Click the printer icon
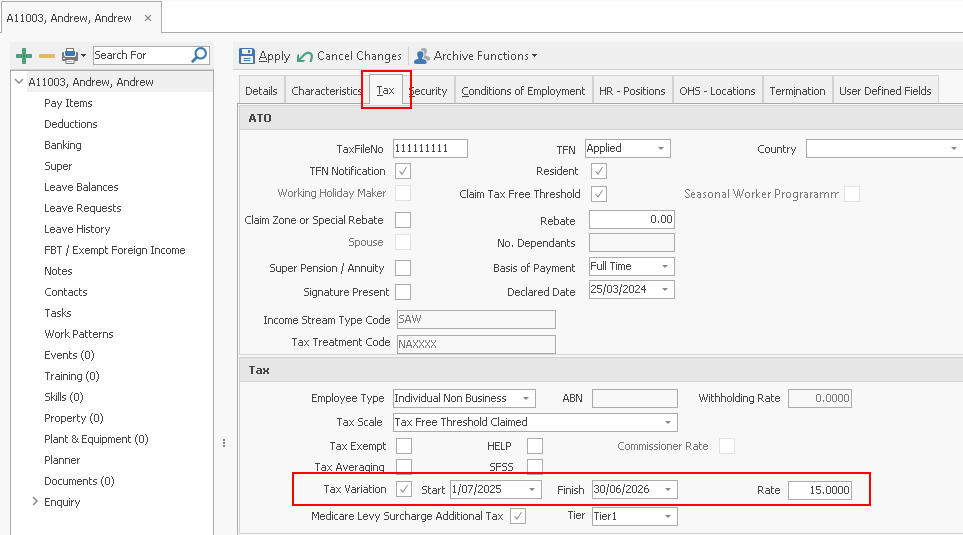 pyautogui.click(x=69, y=56)
